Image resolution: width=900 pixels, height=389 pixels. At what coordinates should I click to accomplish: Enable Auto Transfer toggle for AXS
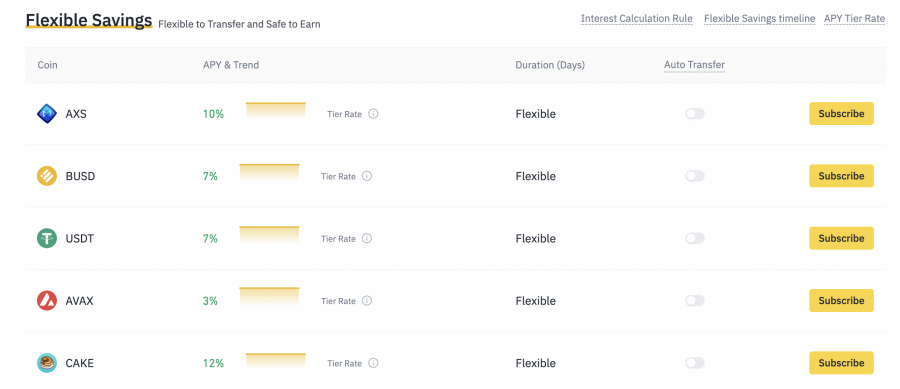(x=695, y=114)
